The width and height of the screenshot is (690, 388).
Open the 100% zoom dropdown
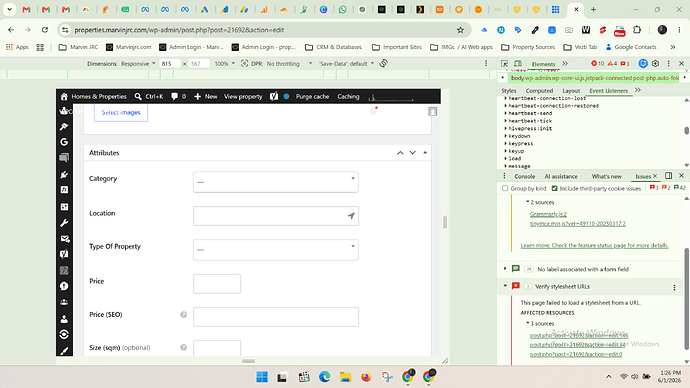[224, 64]
